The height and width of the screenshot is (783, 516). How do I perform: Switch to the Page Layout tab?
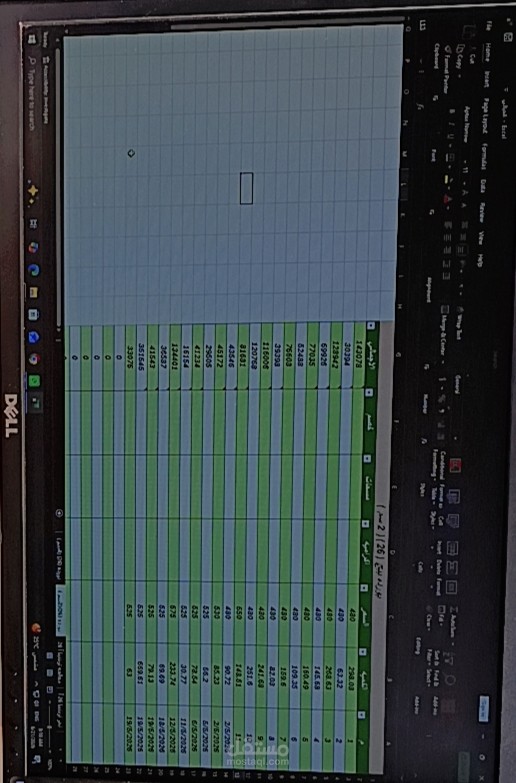pos(485,115)
